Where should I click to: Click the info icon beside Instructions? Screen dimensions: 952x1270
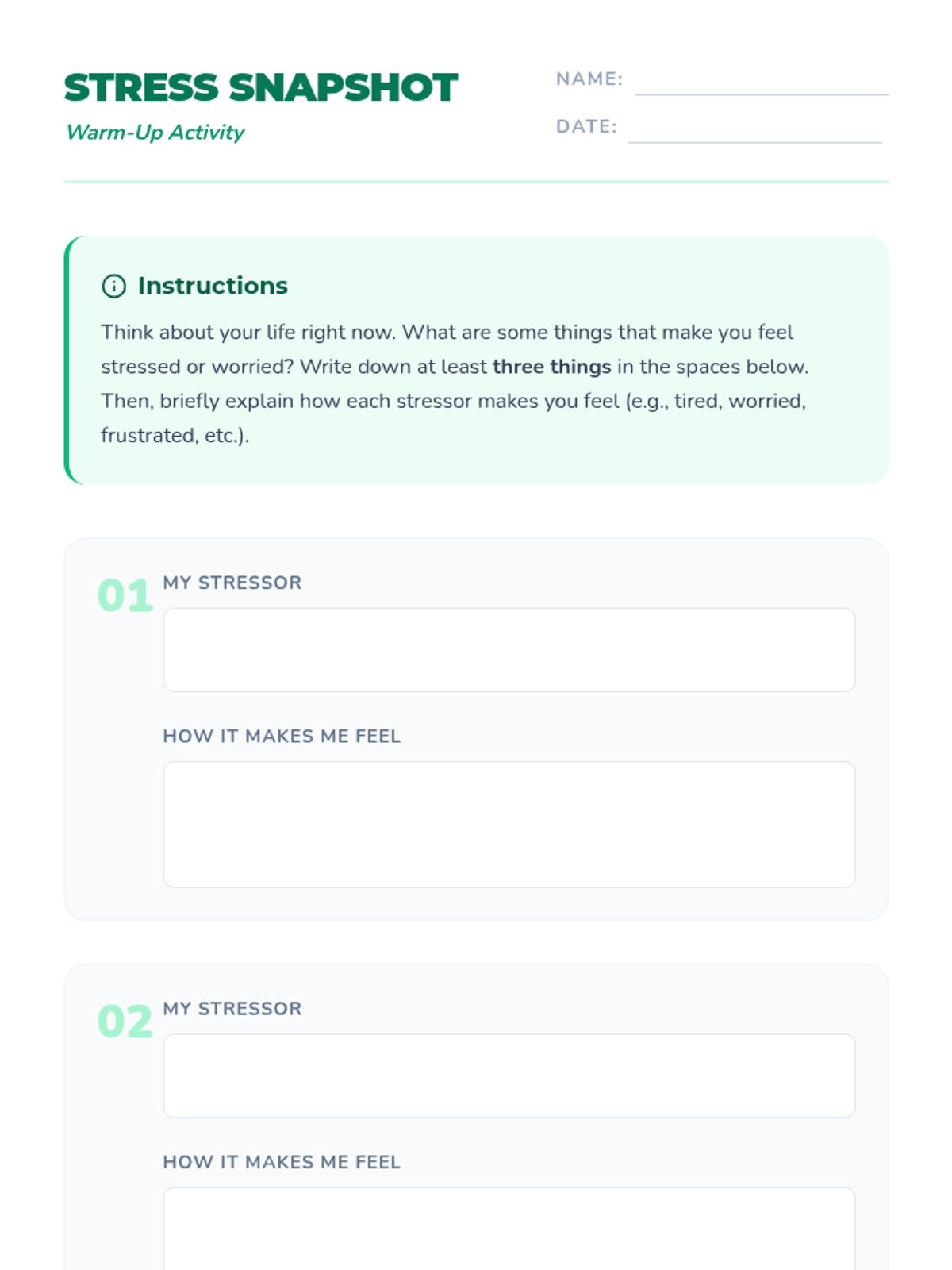pos(113,286)
